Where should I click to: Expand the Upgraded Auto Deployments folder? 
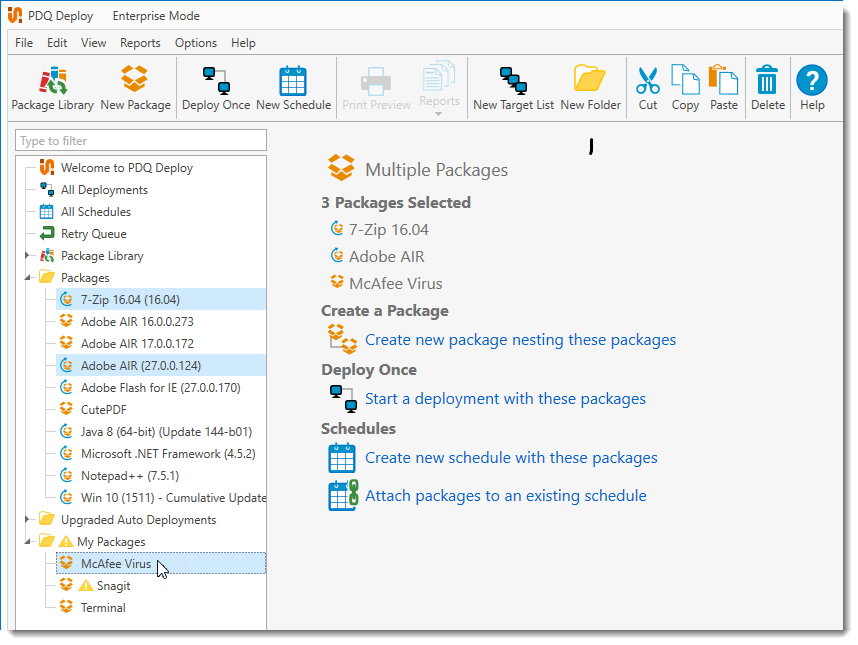pyautogui.click(x=28, y=520)
